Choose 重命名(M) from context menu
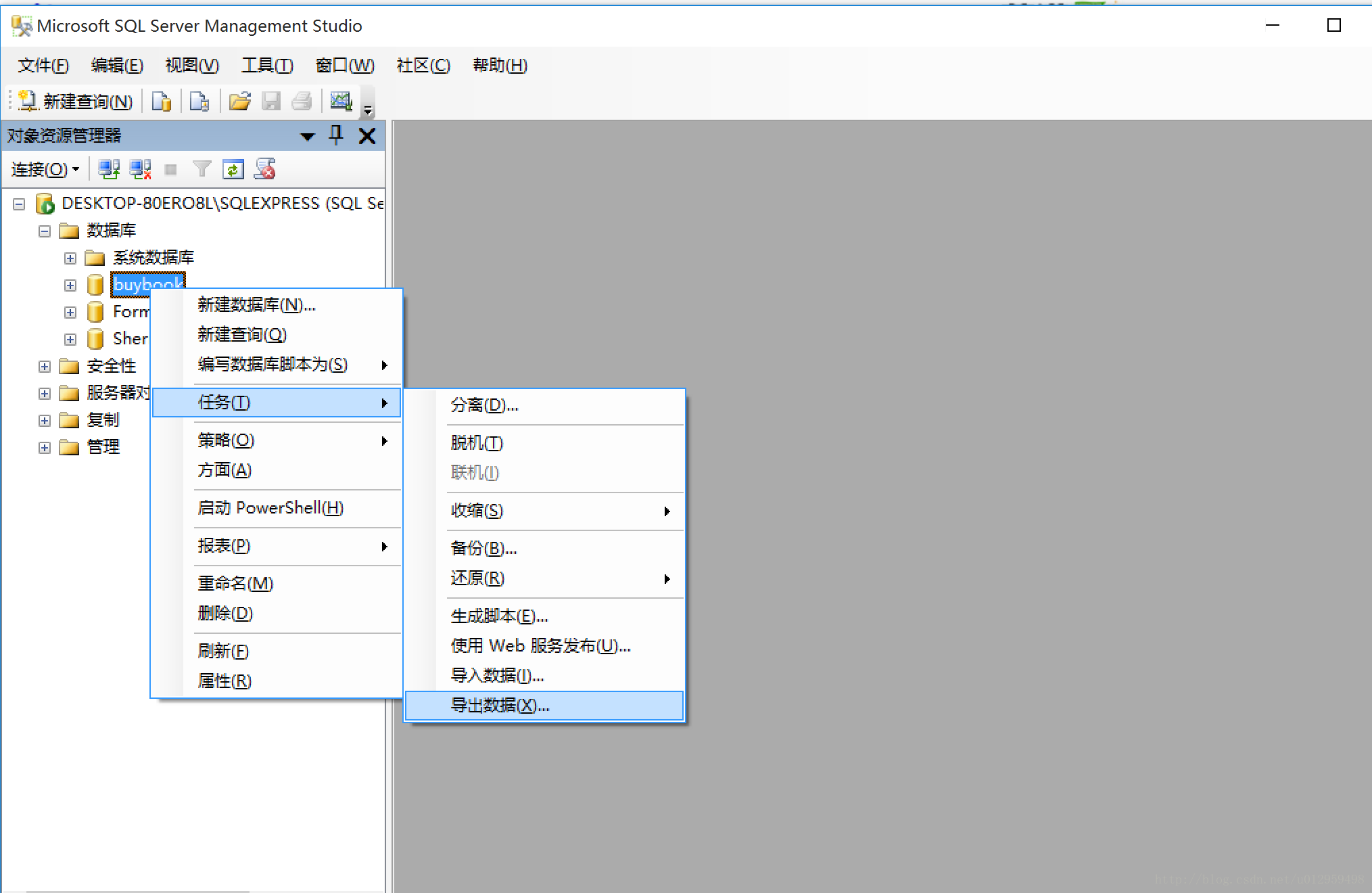This screenshot has width=1372, height=893. [x=277, y=583]
